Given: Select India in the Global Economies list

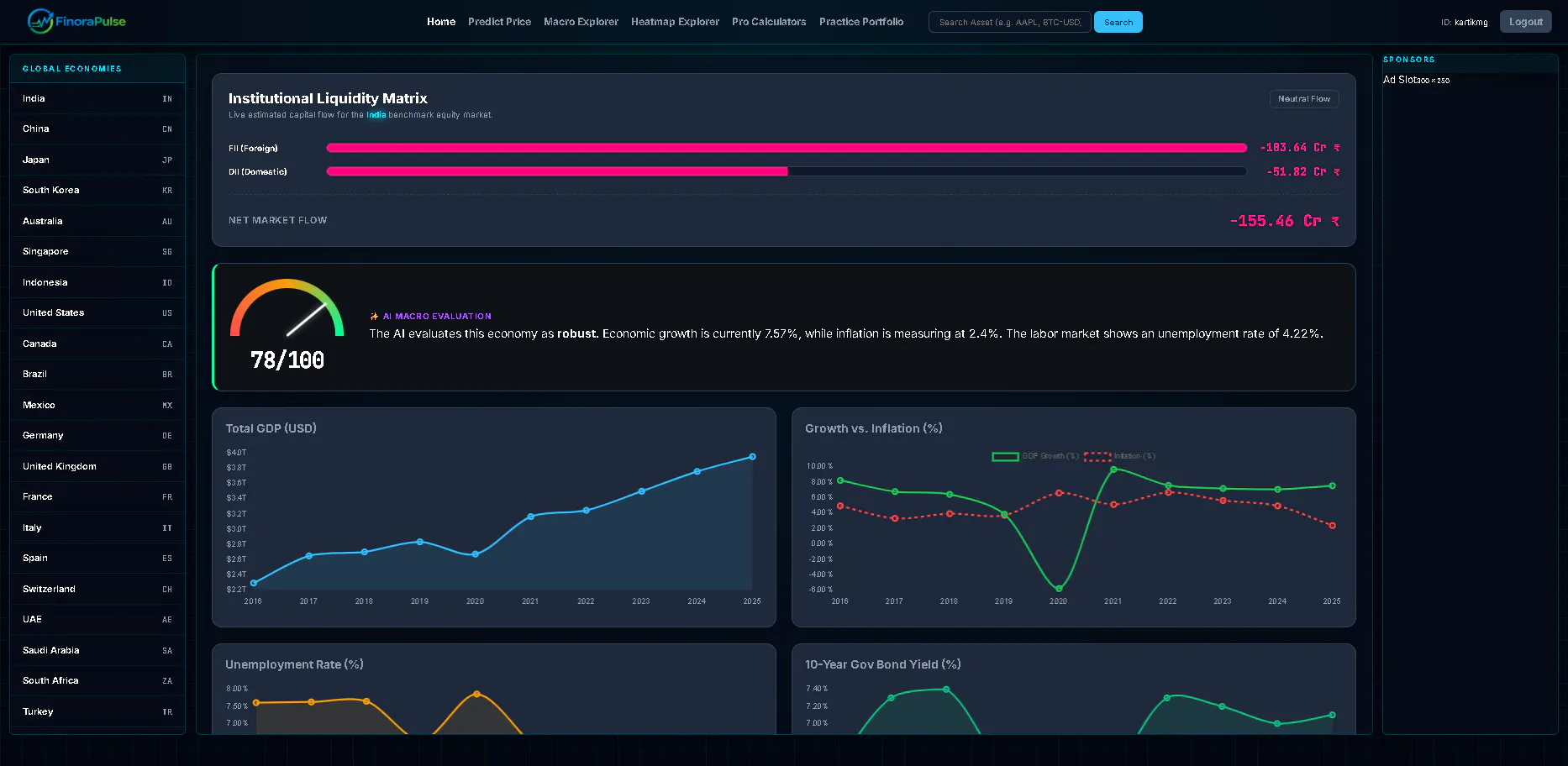Looking at the screenshot, I should click(x=97, y=98).
